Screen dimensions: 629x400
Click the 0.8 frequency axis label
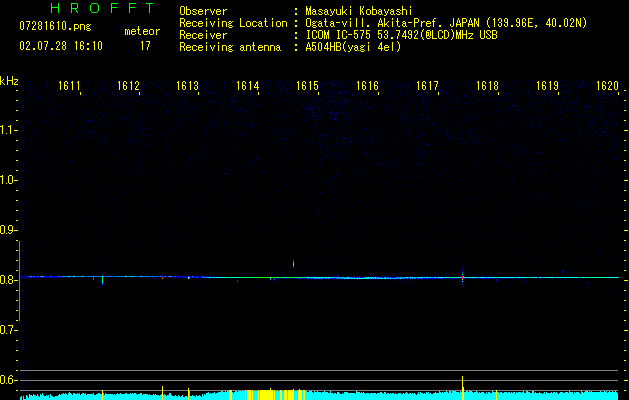(8, 280)
